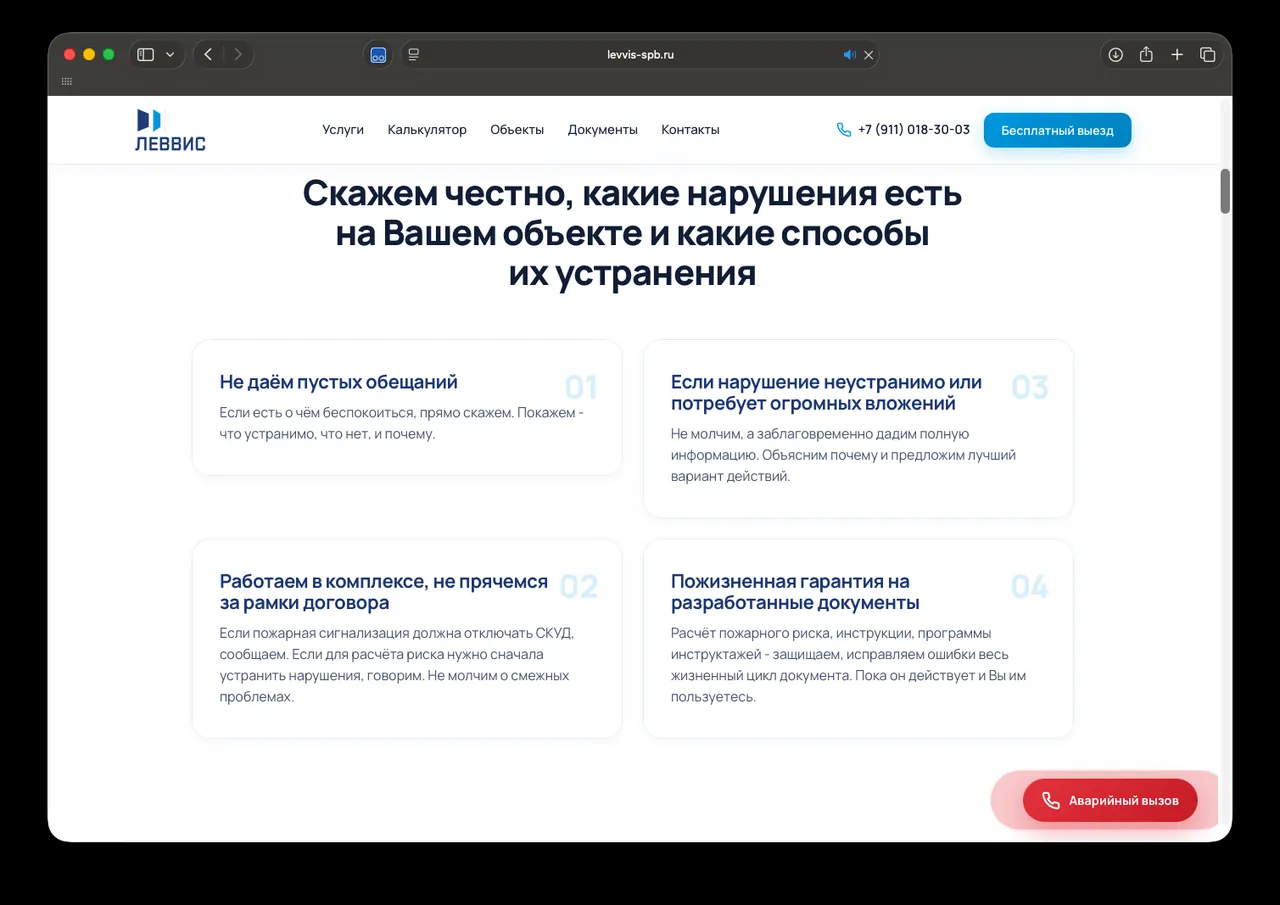Open a new tab with plus icon
Image resolution: width=1280 pixels, height=905 pixels.
pyautogui.click(x=1177, y=55)
